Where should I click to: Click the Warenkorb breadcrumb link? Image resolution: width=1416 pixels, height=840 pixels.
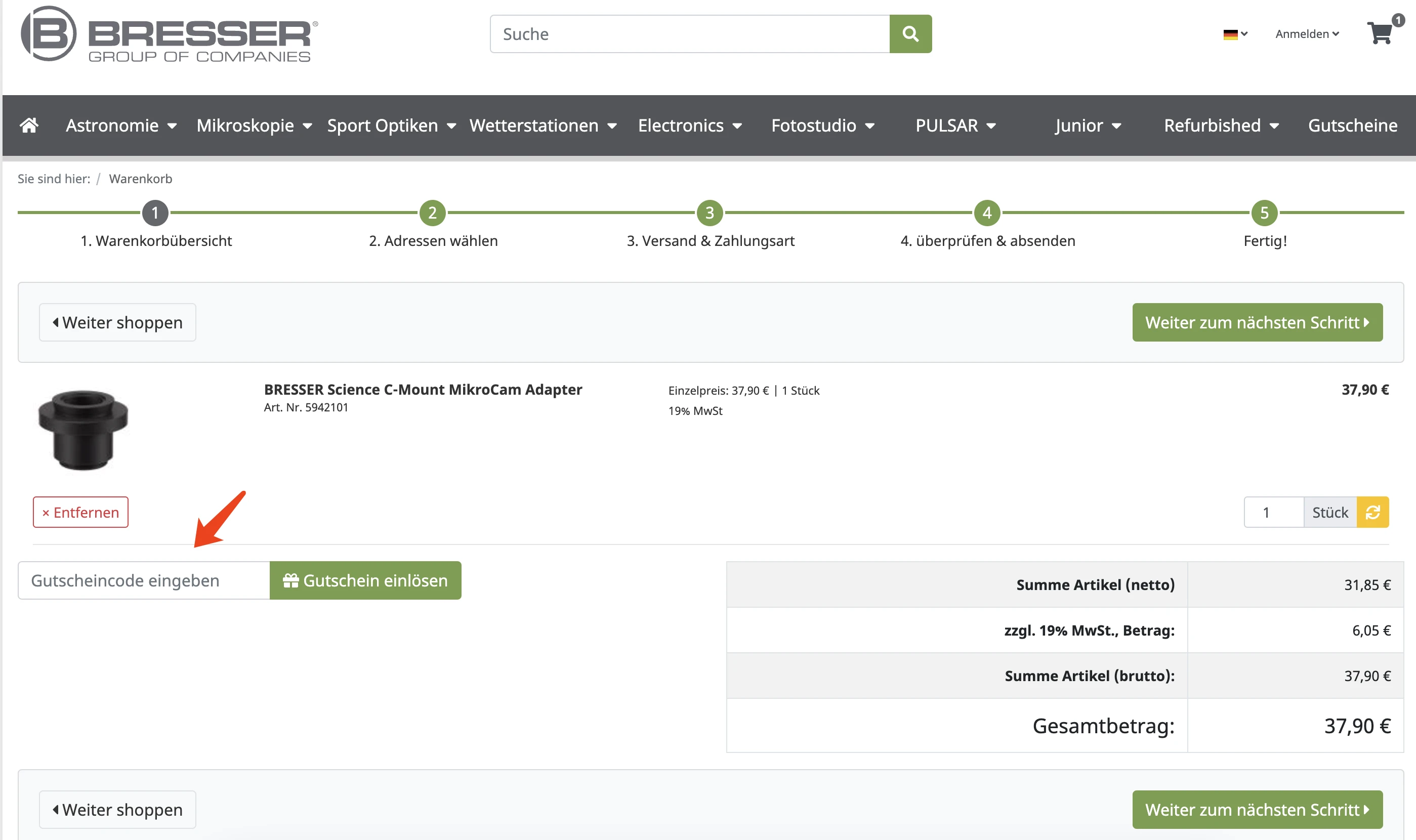tap(140, 179)
